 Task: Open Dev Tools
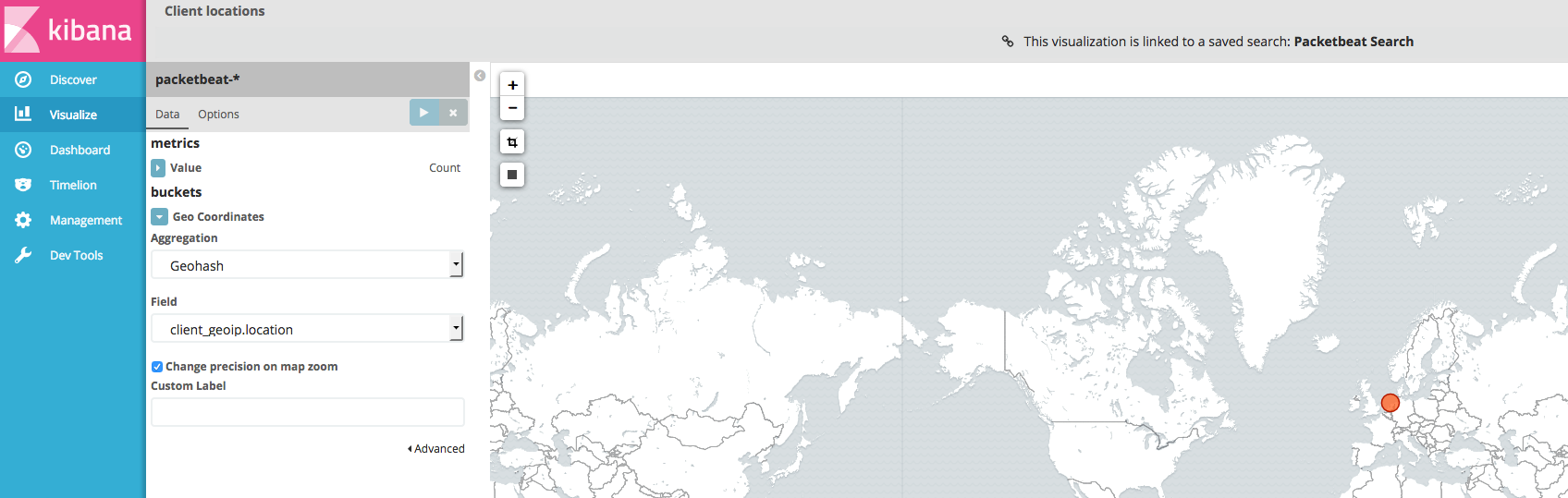[76, 256]
